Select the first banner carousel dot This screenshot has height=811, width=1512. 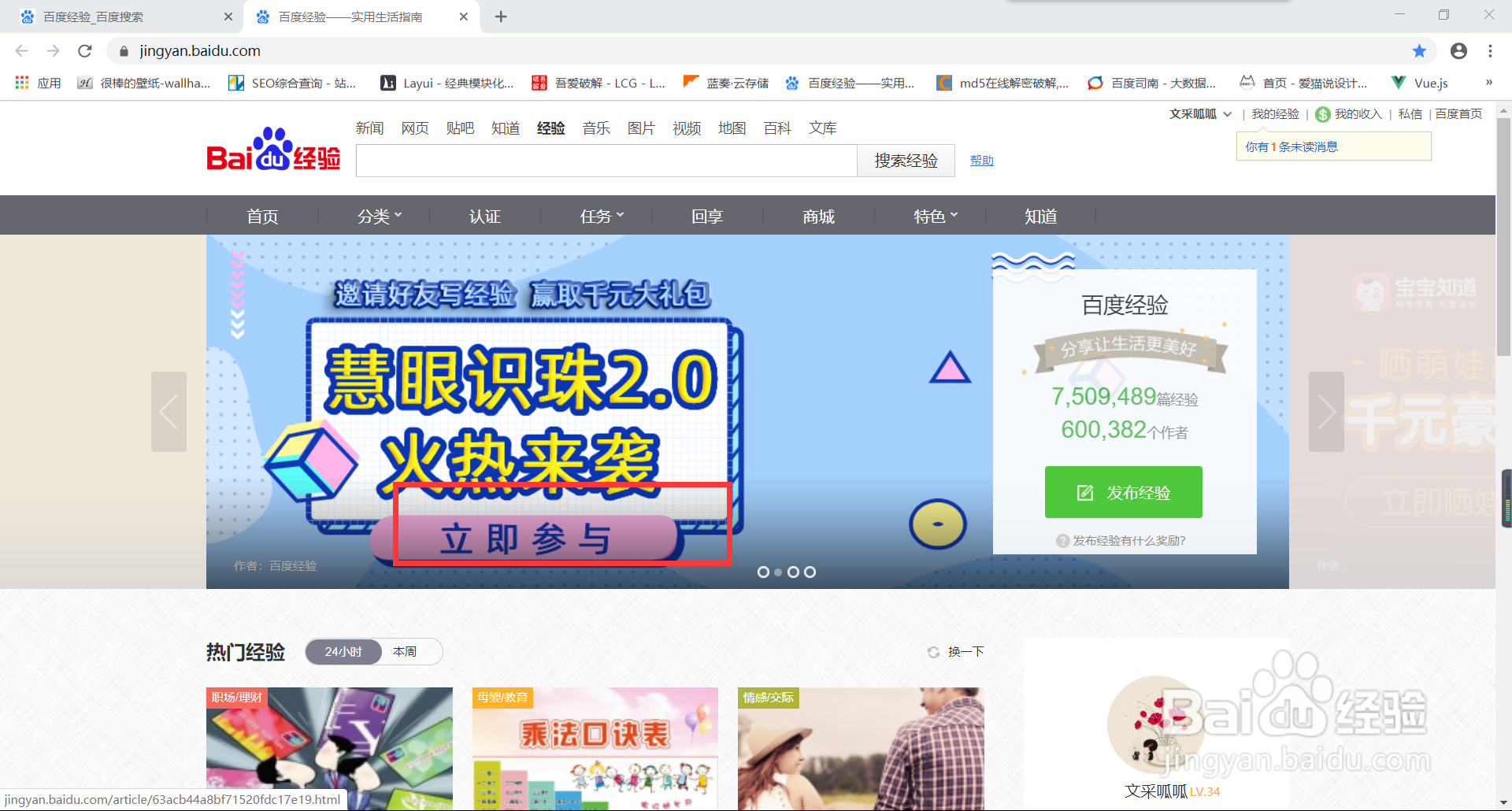[763, 572]
